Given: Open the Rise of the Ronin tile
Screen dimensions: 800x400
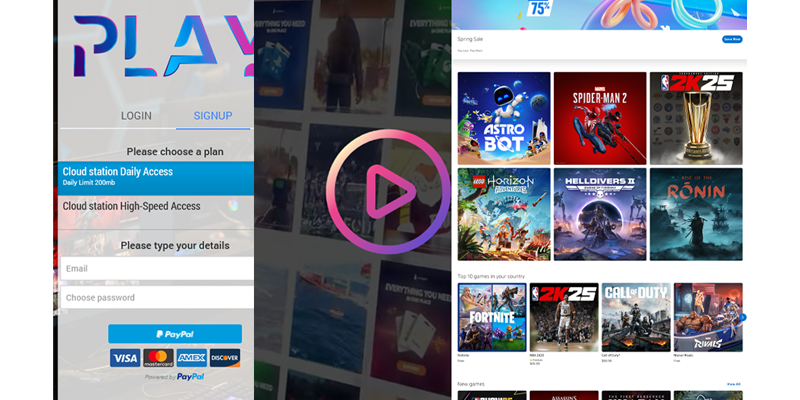Looking at the screenshot, I should click(696, 214).
